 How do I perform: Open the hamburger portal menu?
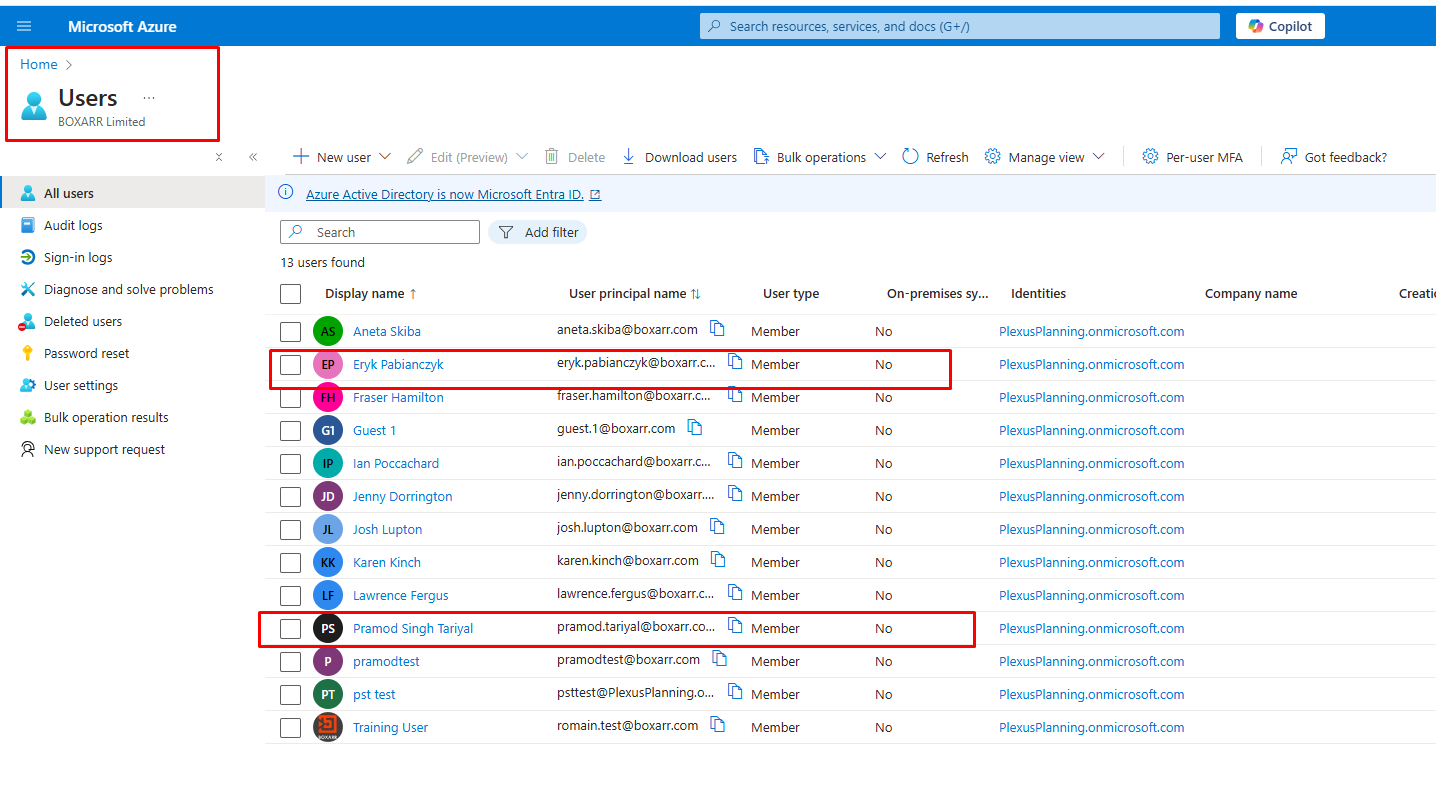pos(24,26)
